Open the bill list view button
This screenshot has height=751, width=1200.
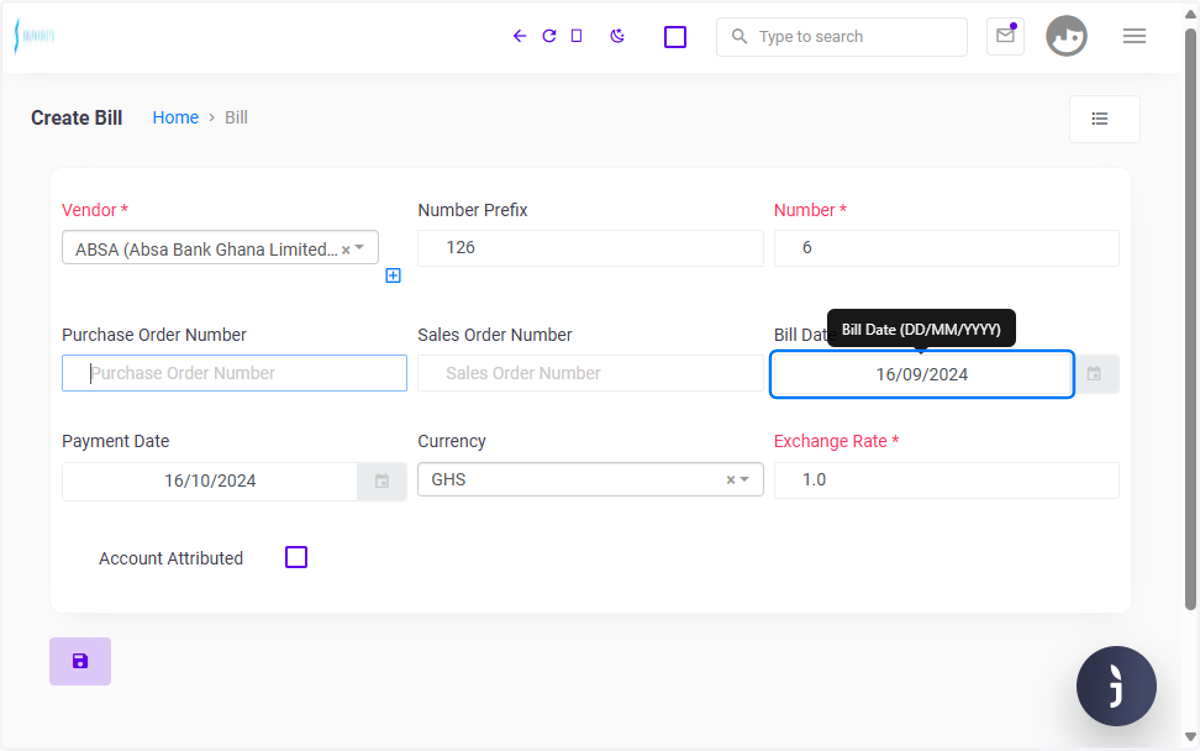(x=1104, y=119)
